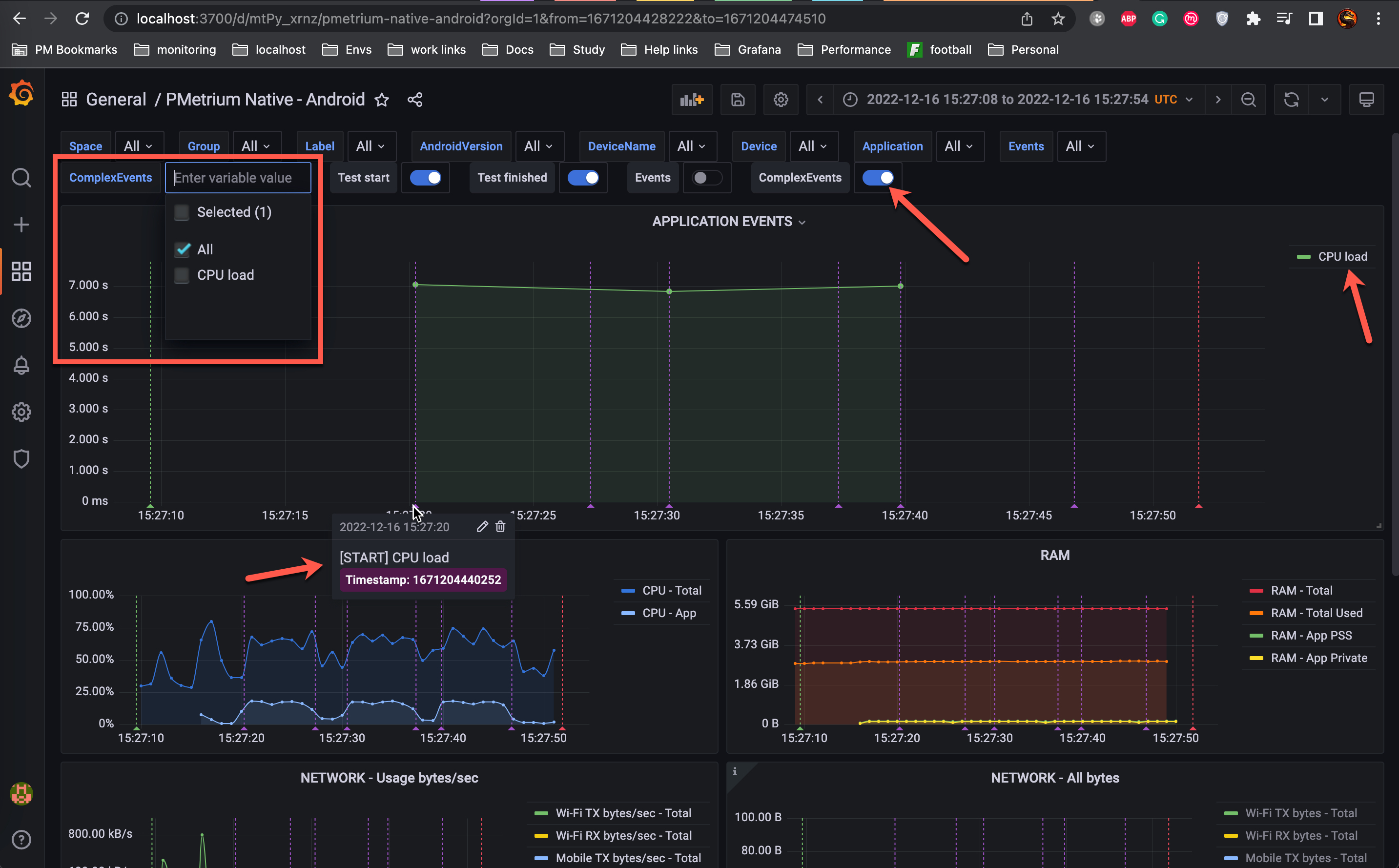
Task: Open the Device variable dropdown
Action: click(813, 146)
